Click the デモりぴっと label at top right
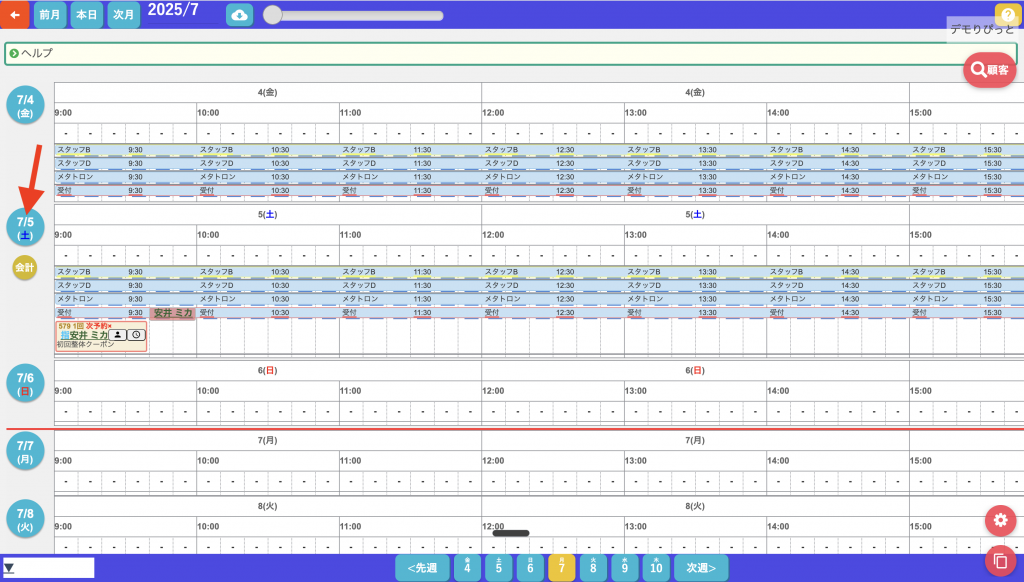Screen dimensions: 1024x582 [982, 29]
